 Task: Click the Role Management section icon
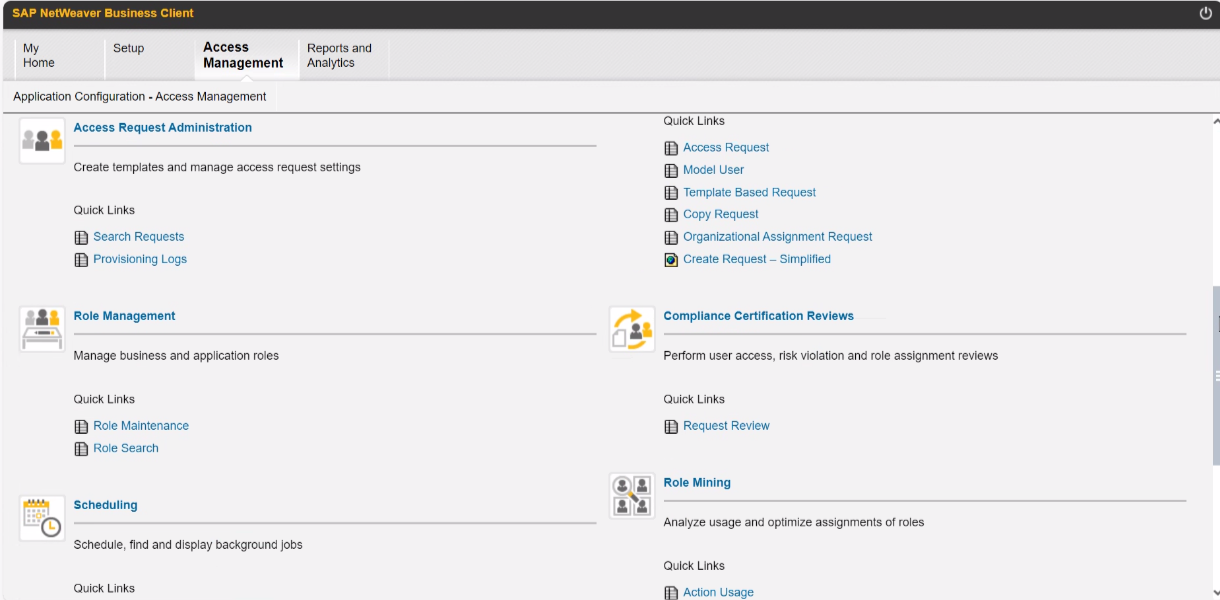[x=42, y=329]
